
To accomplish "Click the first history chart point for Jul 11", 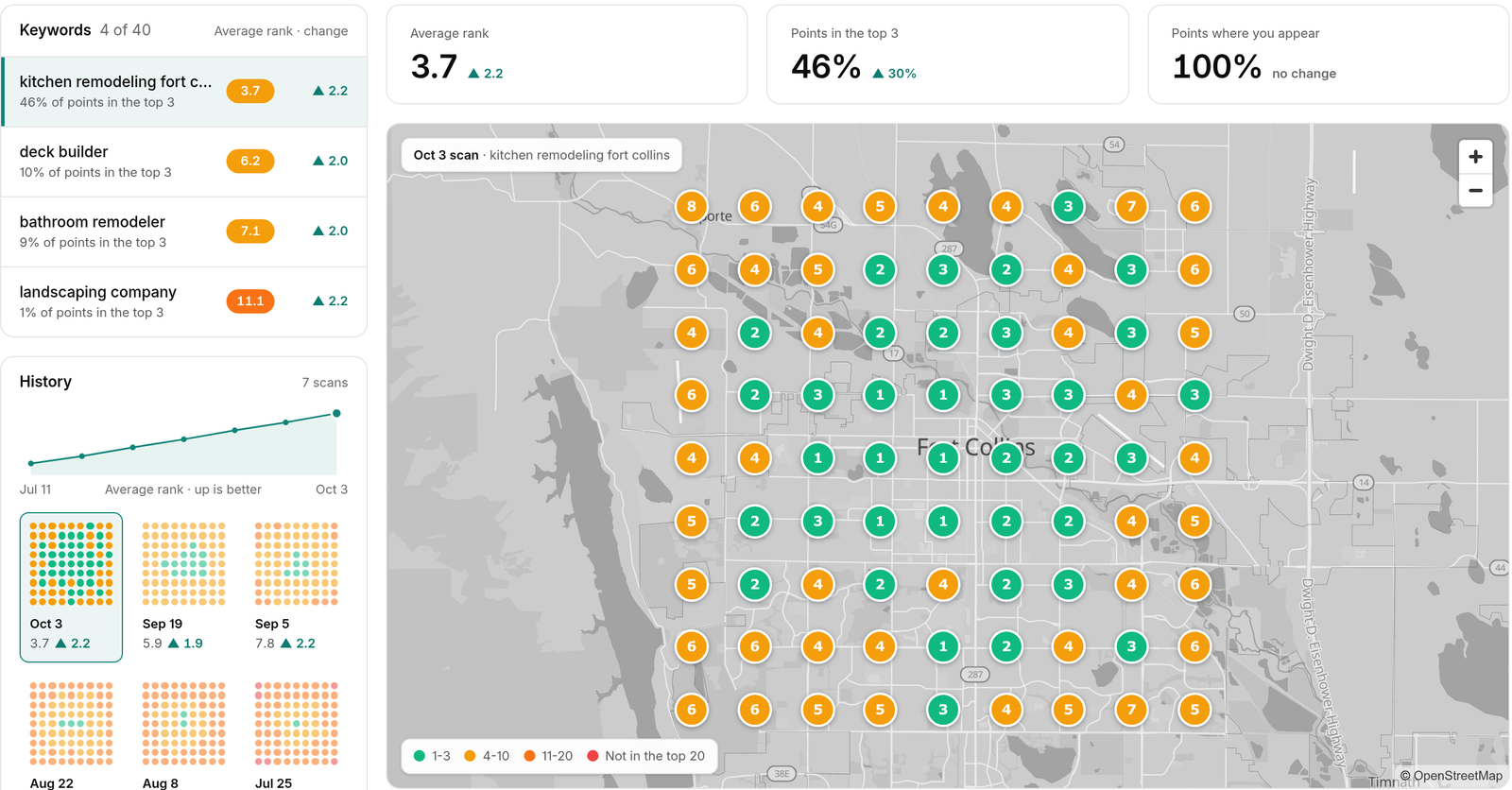I will pos(31,463).
